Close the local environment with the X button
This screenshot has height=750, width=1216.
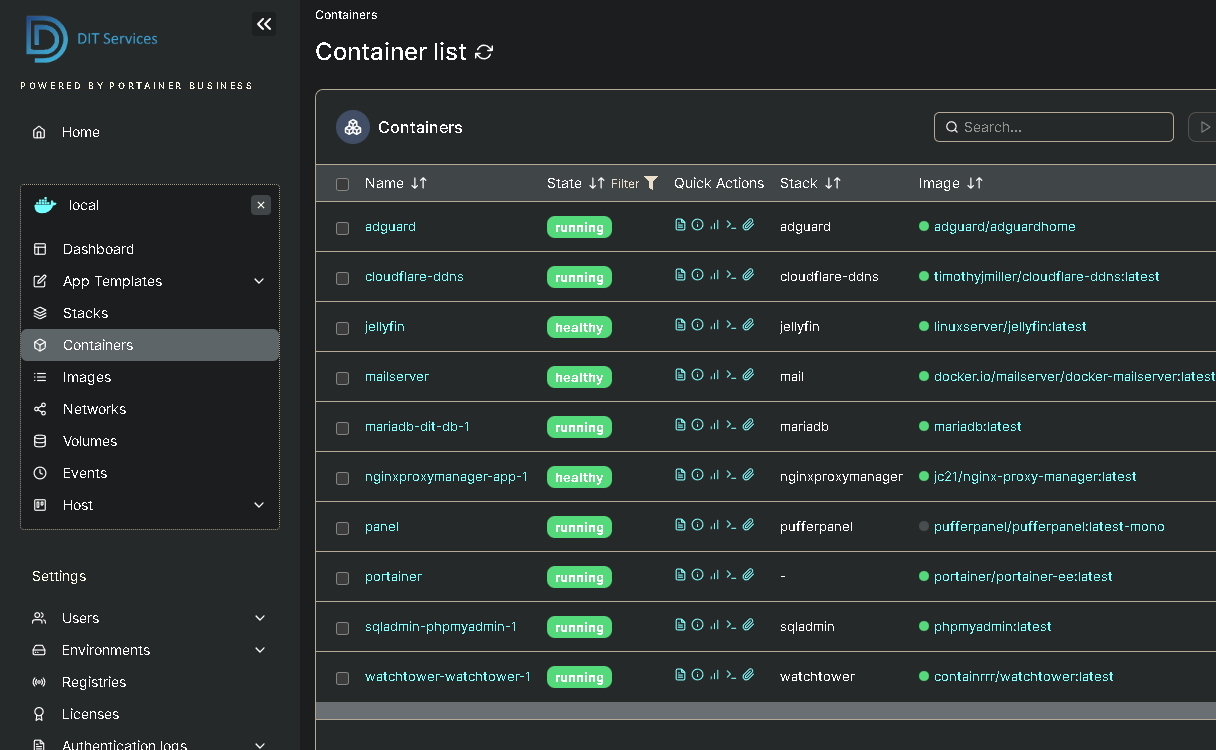[261, 205]
